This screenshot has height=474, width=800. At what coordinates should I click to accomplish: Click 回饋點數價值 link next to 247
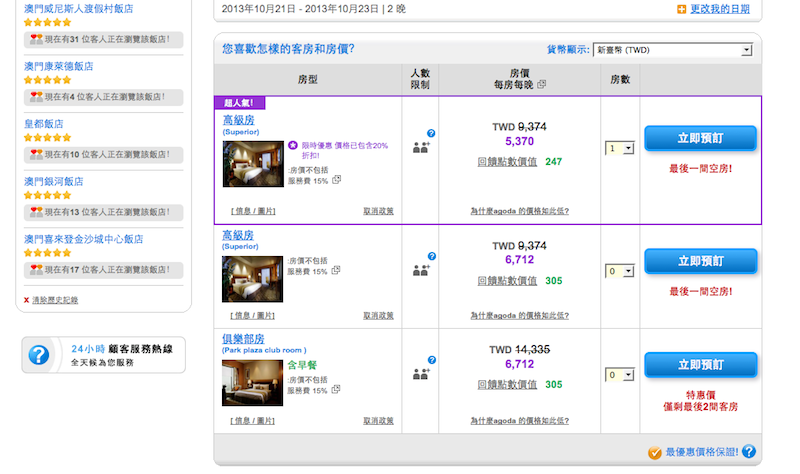point(507,162)
